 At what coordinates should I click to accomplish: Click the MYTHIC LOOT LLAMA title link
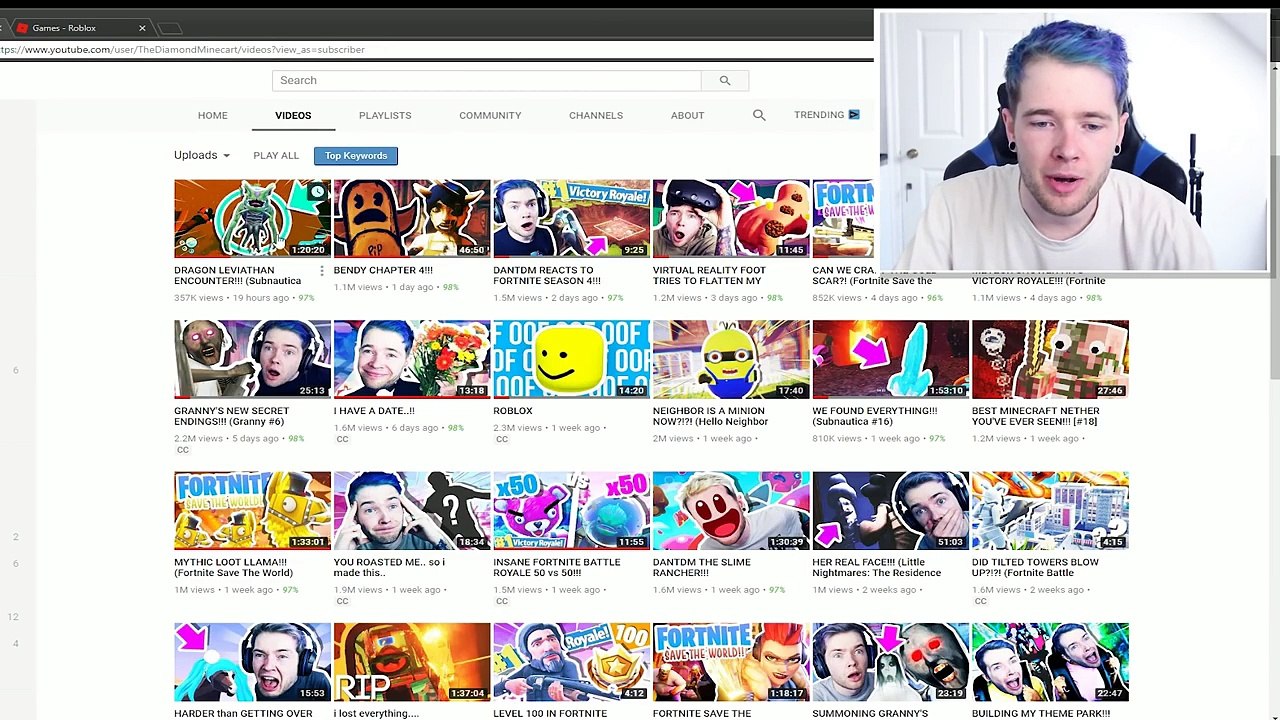click(x=233, y=568)
